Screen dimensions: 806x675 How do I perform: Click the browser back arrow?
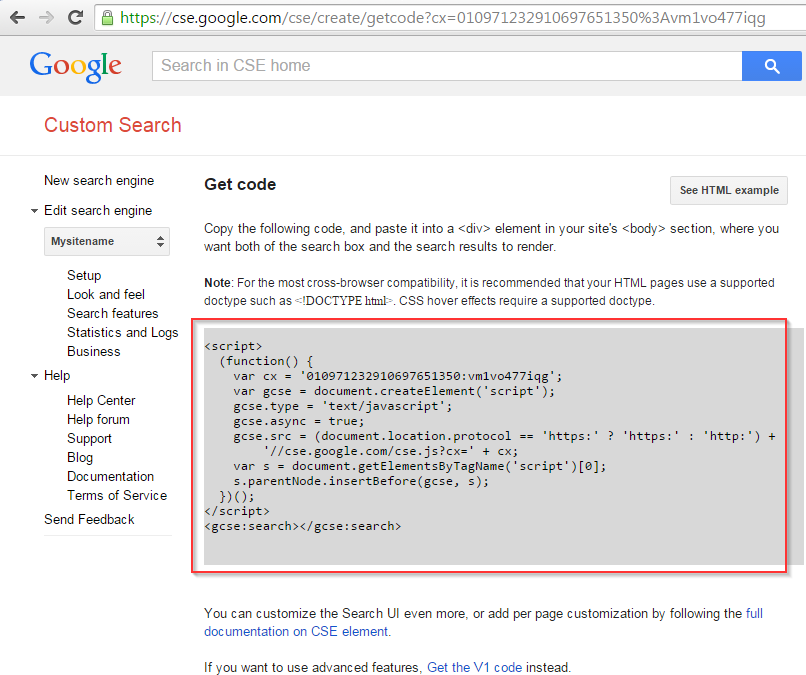[x=17, y=18]
